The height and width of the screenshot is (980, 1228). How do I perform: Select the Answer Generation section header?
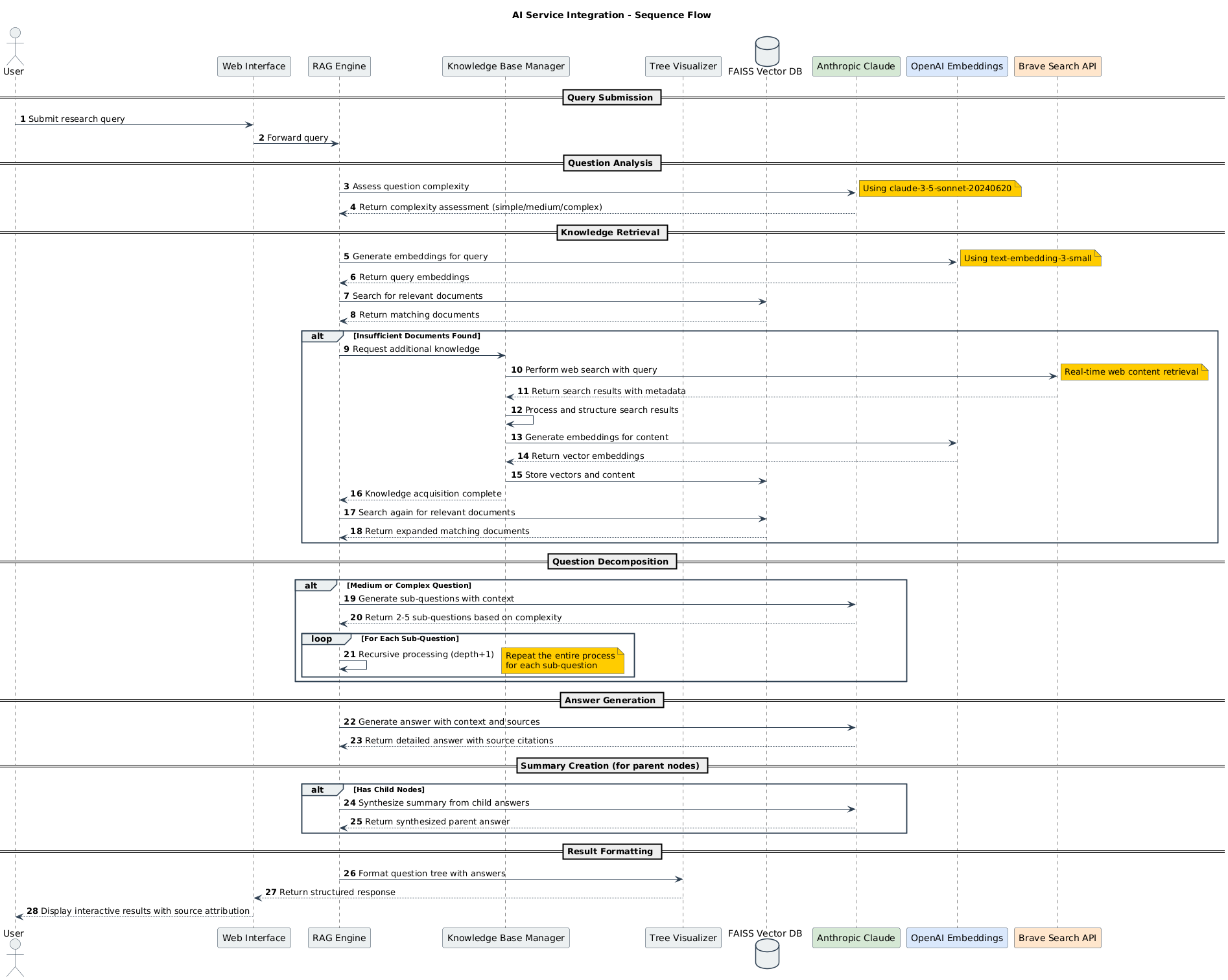pos(611,700)
